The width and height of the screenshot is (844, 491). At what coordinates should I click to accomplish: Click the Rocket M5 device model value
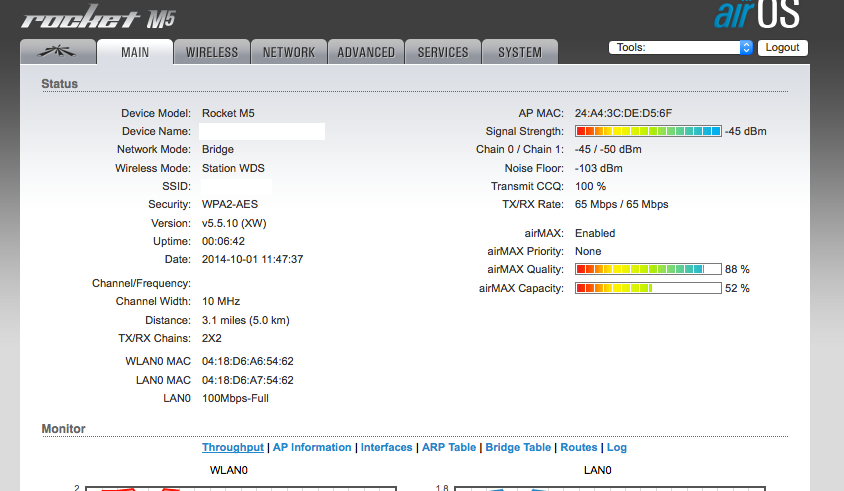(228, 113)
